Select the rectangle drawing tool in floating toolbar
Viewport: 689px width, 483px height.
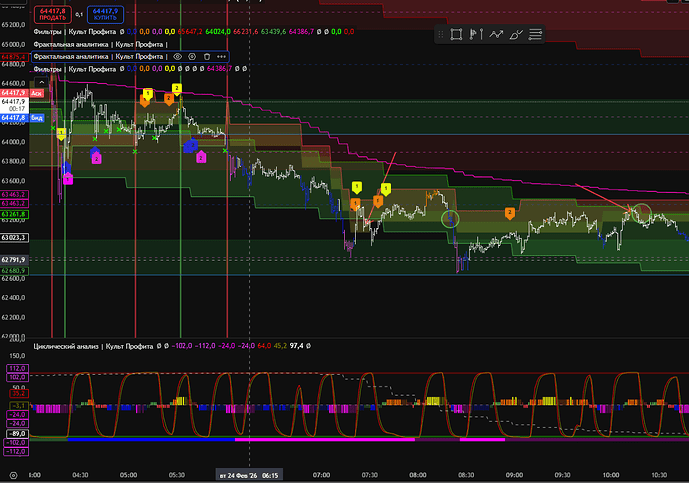456,34
